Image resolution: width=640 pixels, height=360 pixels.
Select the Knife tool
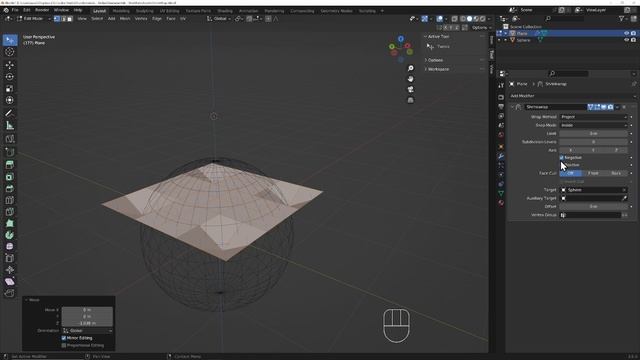(x=10, y=212)
